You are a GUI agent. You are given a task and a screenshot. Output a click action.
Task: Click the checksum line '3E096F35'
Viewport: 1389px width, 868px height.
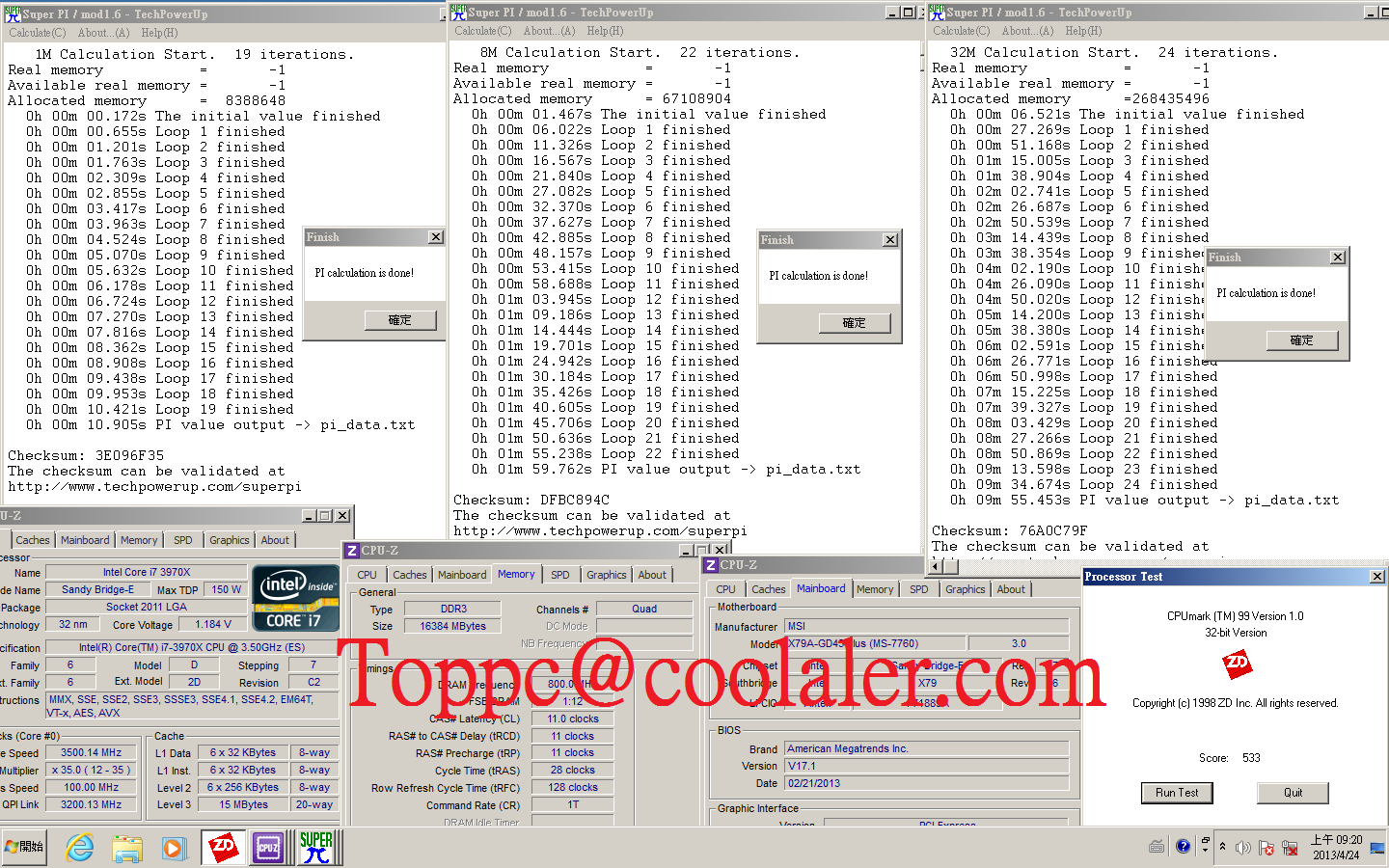[86, 455]
